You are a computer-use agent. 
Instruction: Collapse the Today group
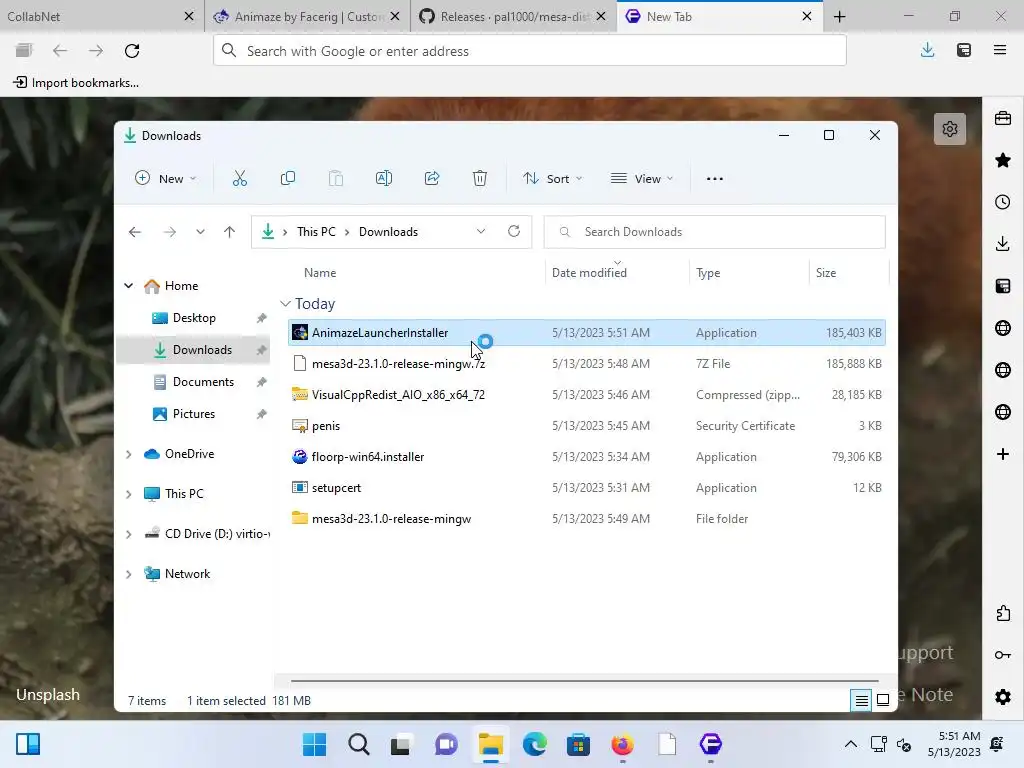point(285,304)
